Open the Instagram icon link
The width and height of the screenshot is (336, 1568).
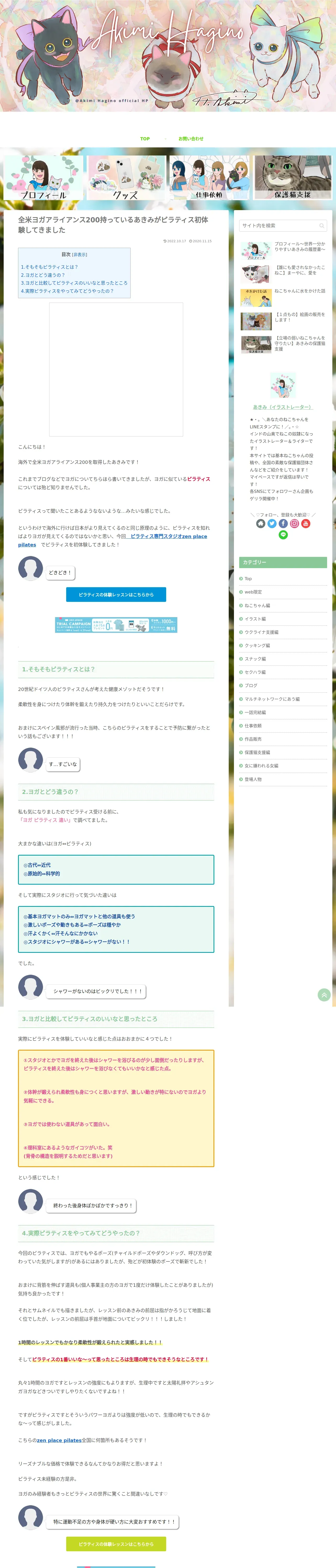[295, 523]
